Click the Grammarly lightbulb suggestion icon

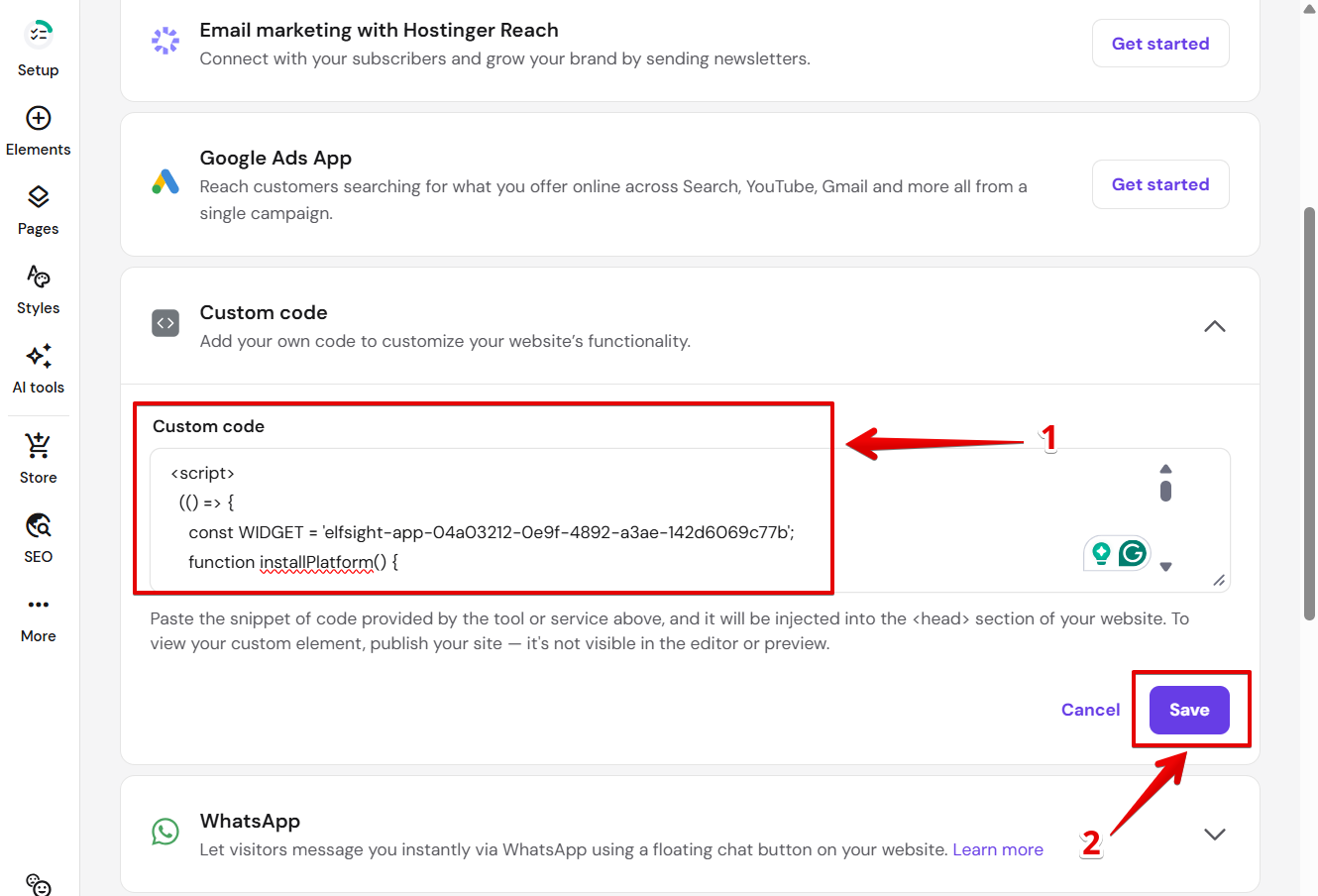[x=1101, y=553]
